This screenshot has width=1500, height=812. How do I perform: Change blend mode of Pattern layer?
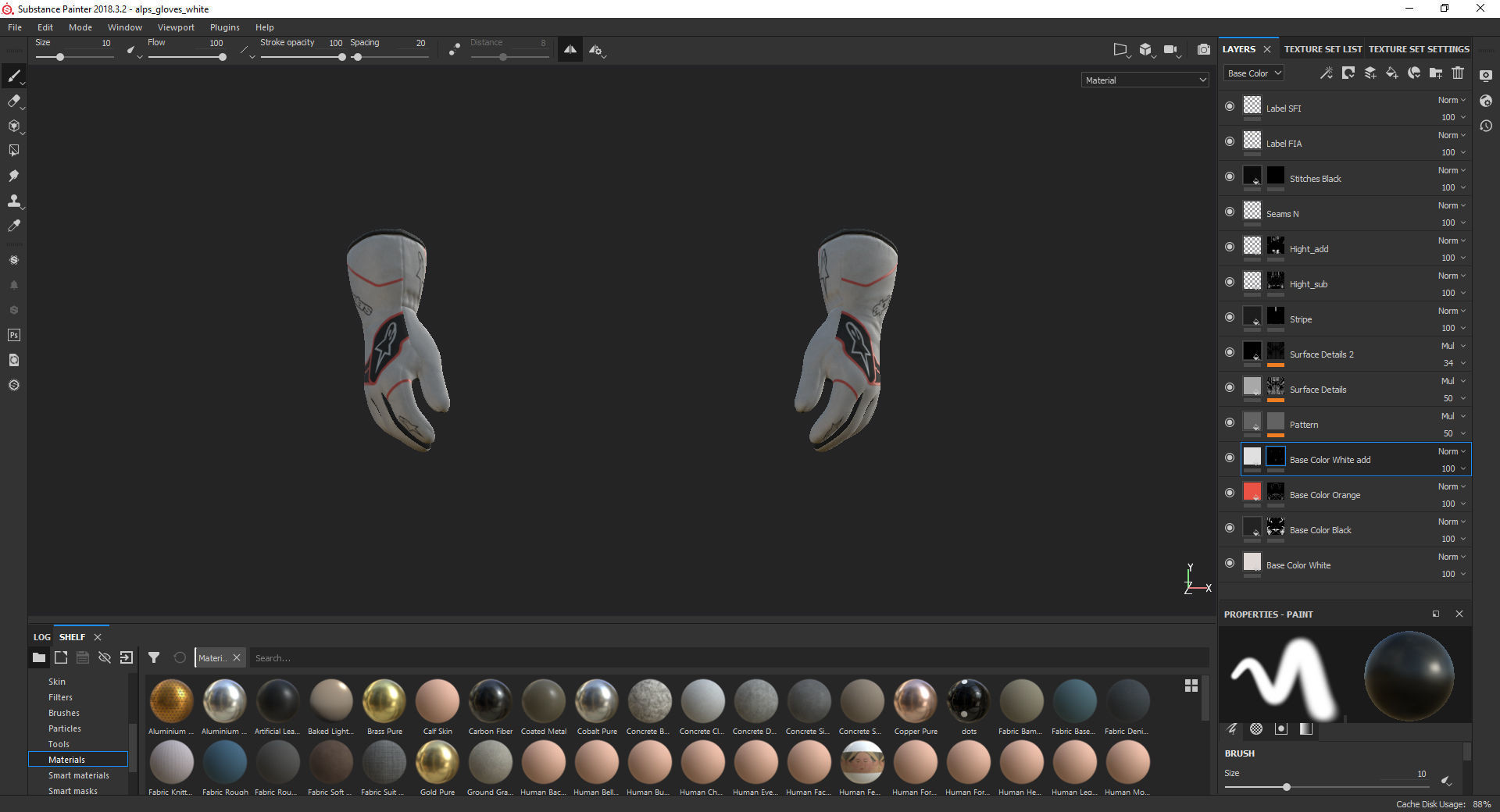(1453, 416)
